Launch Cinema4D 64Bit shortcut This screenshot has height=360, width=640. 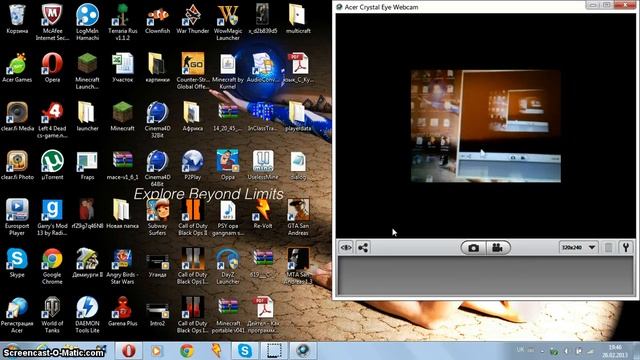pyautogui.click(x=158, y=168)
